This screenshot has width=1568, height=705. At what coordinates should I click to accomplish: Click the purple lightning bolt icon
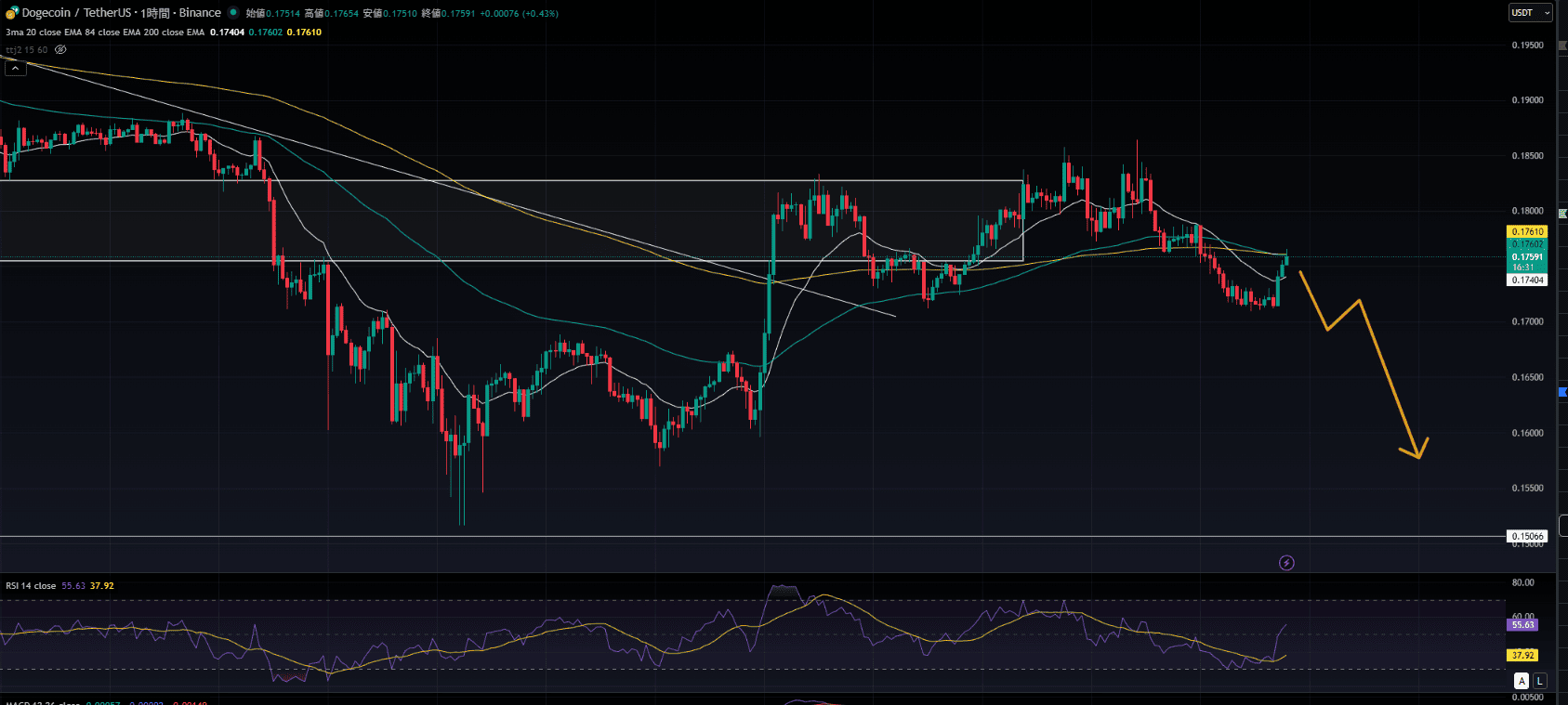coord(1286,563)
